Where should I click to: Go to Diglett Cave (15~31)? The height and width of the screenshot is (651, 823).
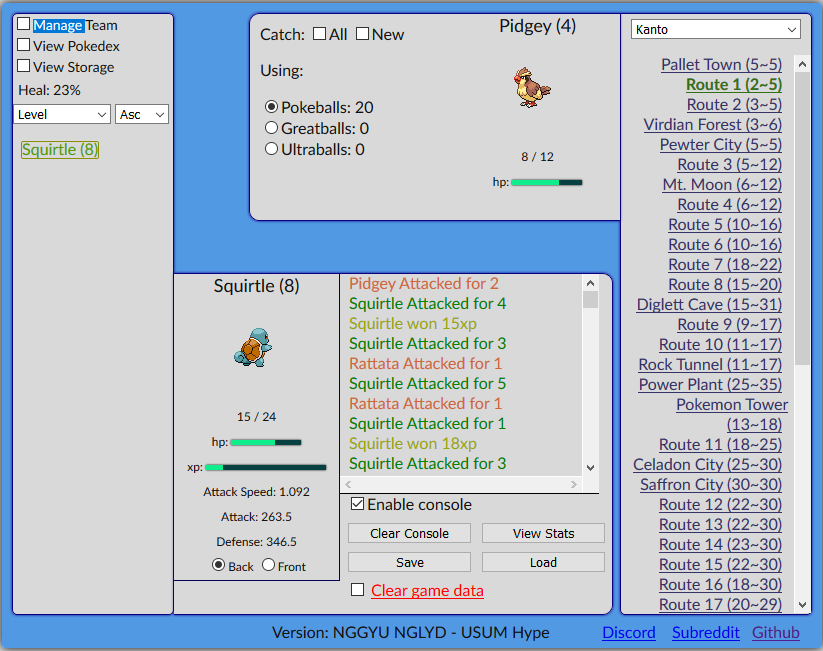point(710,304)
